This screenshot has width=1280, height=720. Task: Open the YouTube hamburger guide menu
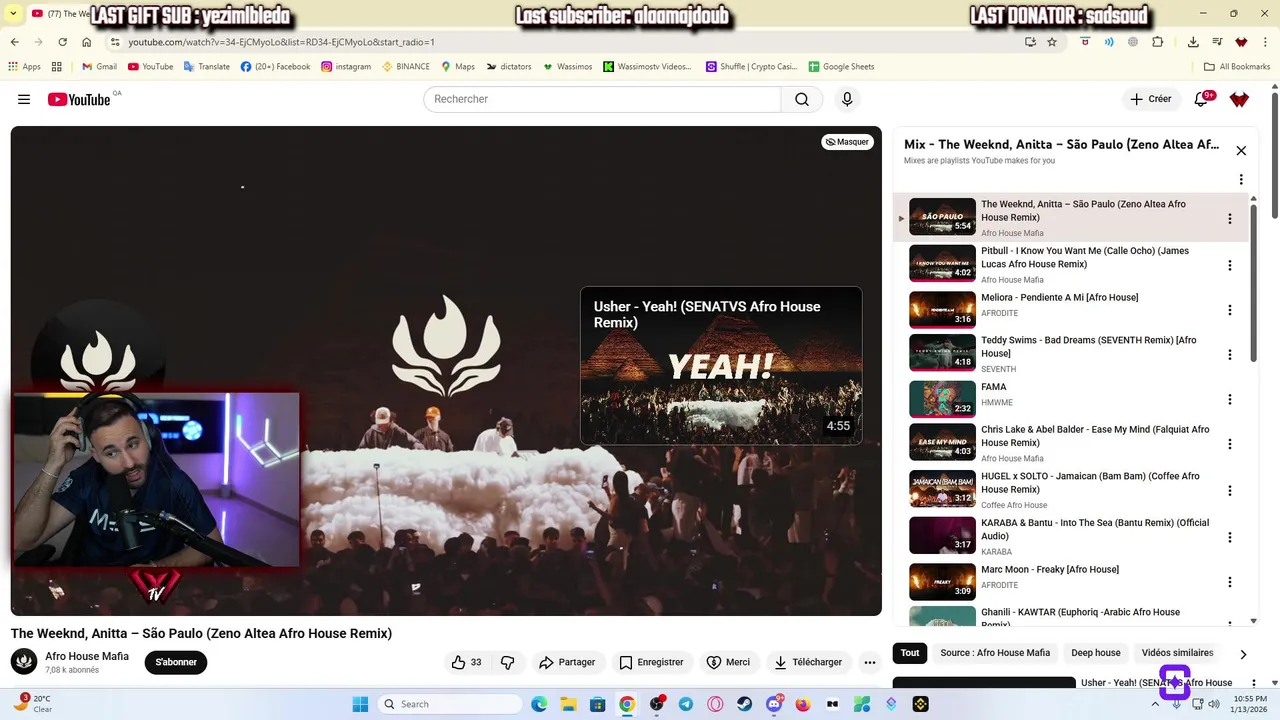[x=24, y=99]
